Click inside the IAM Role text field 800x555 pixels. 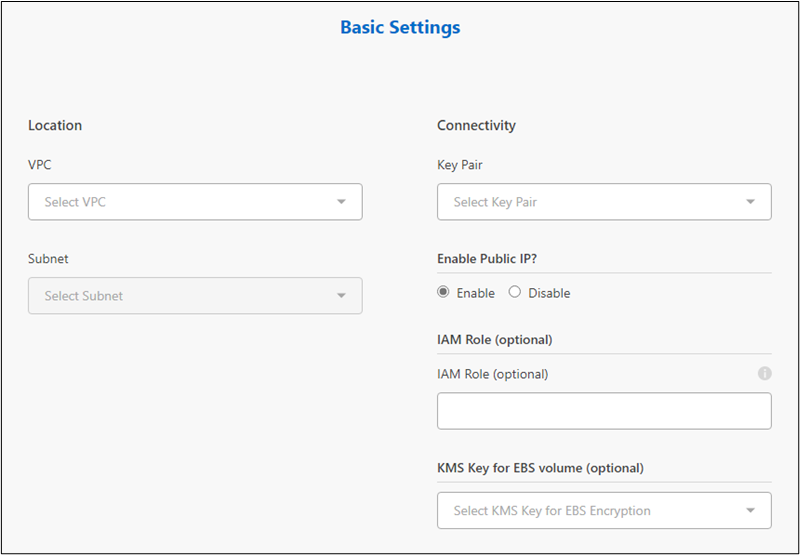coord(604,411)
